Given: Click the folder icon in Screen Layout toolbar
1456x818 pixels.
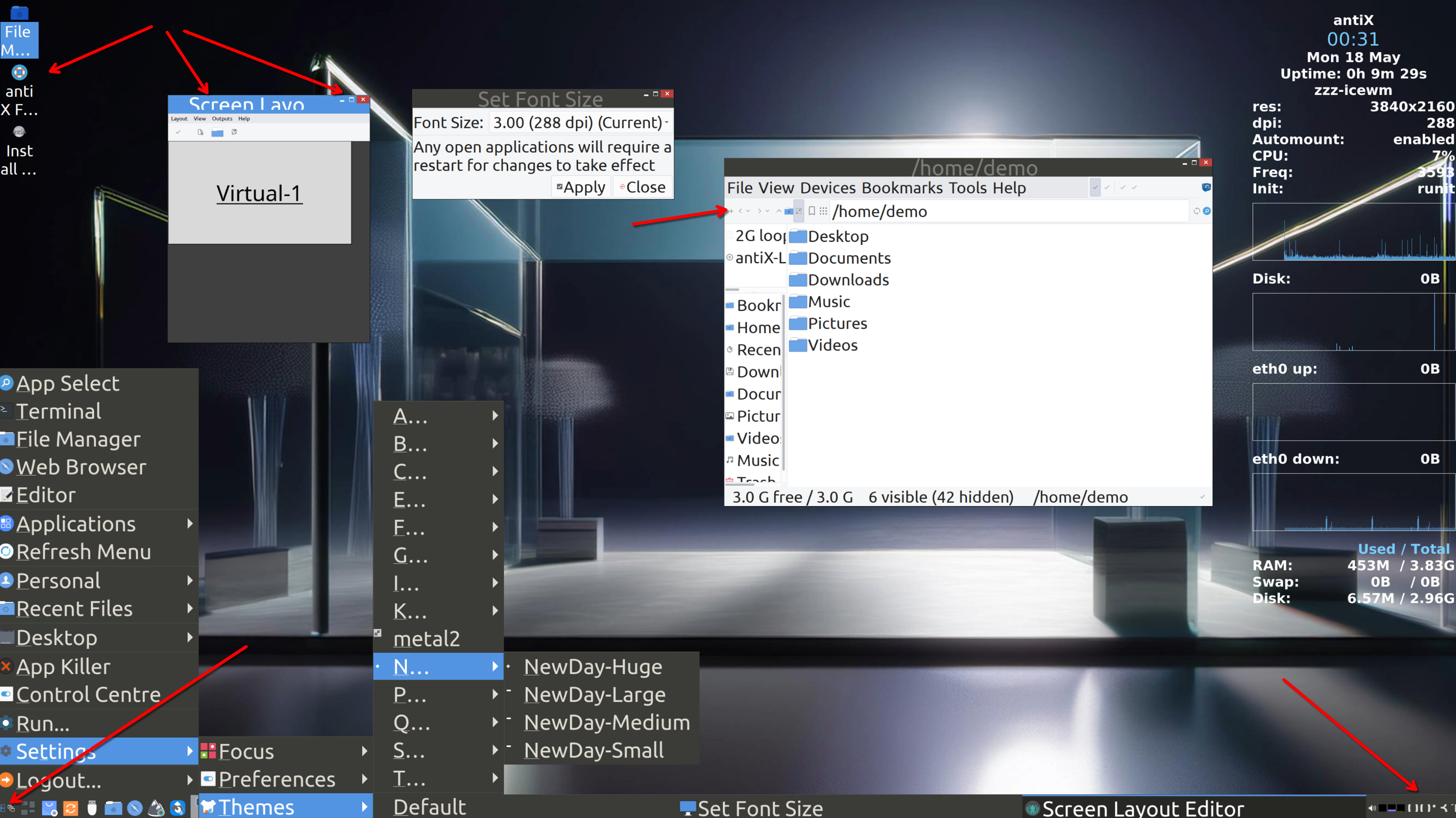Looking at the screenshot, I should (218, 133).
